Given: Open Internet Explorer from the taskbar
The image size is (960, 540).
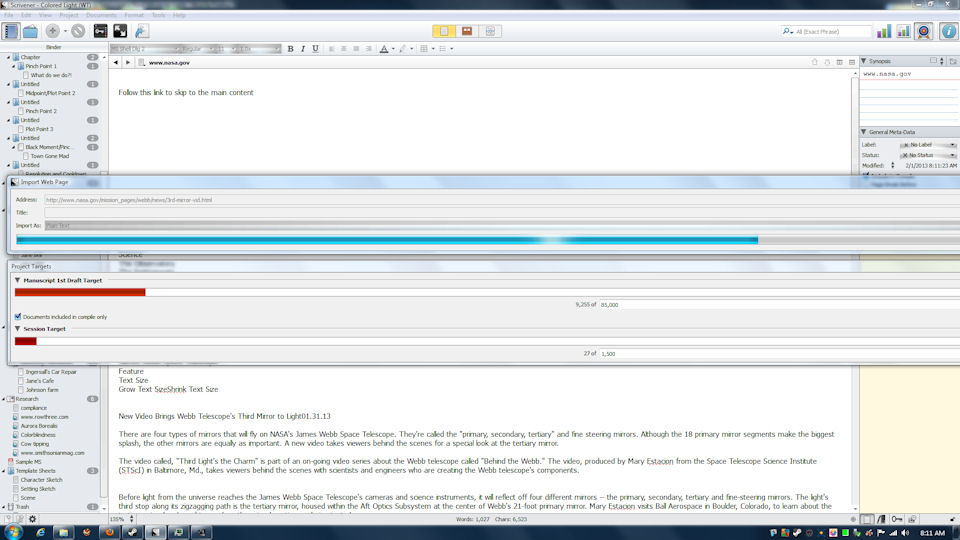Looking at the screenshot, I should tap(40, 533).
